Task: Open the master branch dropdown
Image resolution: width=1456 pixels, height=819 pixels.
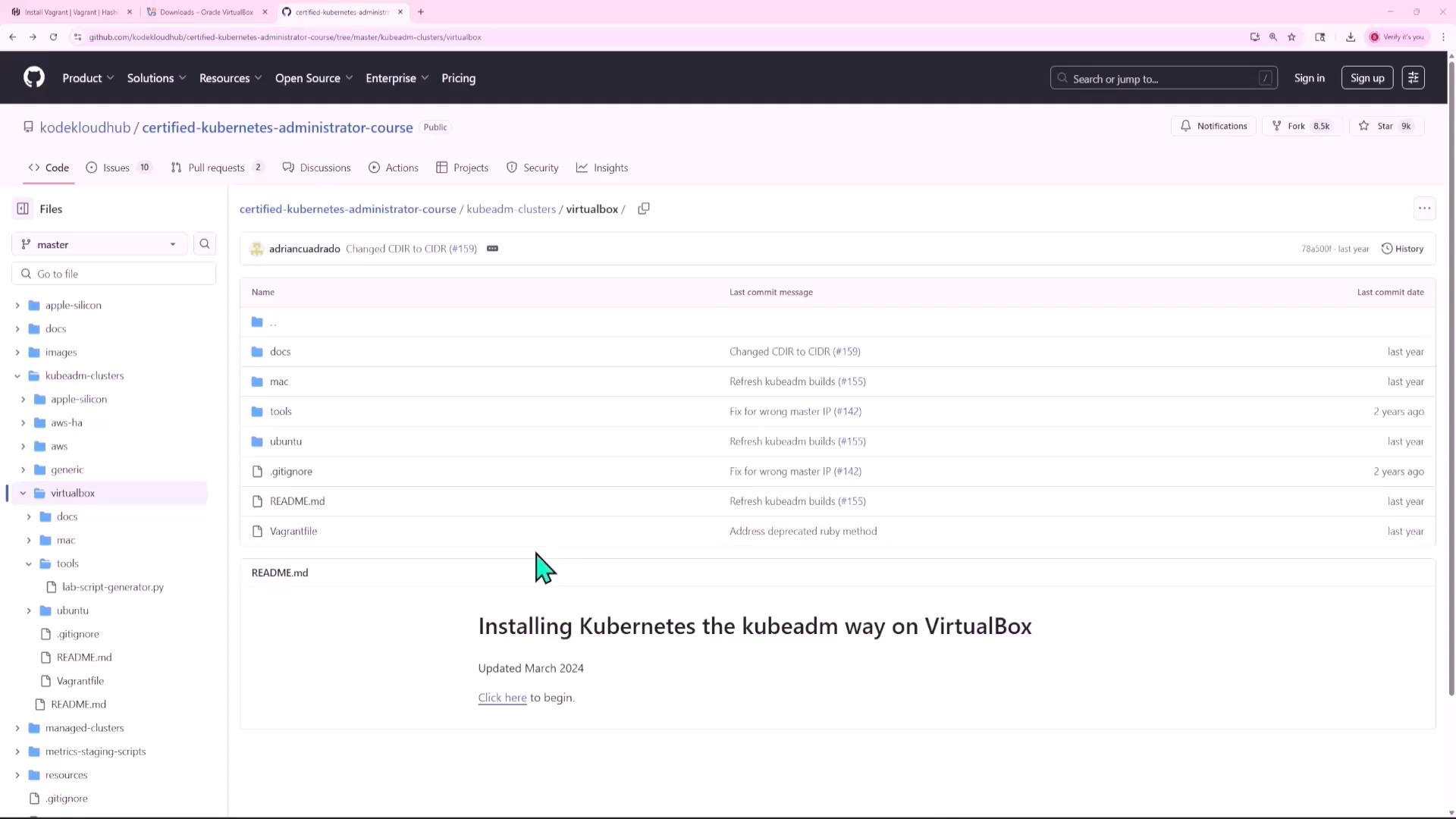Action: click(99, 244)
